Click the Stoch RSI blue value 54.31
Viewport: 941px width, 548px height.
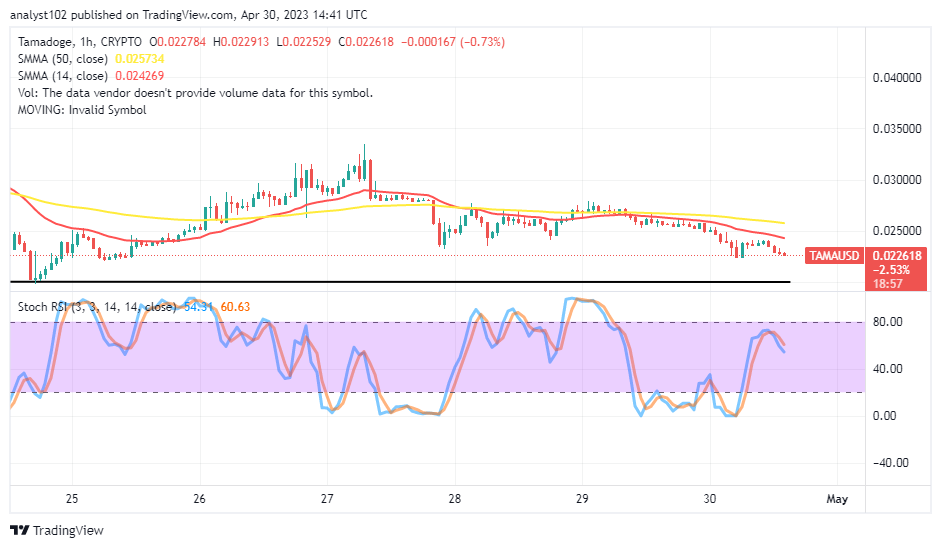click(198, 307)
